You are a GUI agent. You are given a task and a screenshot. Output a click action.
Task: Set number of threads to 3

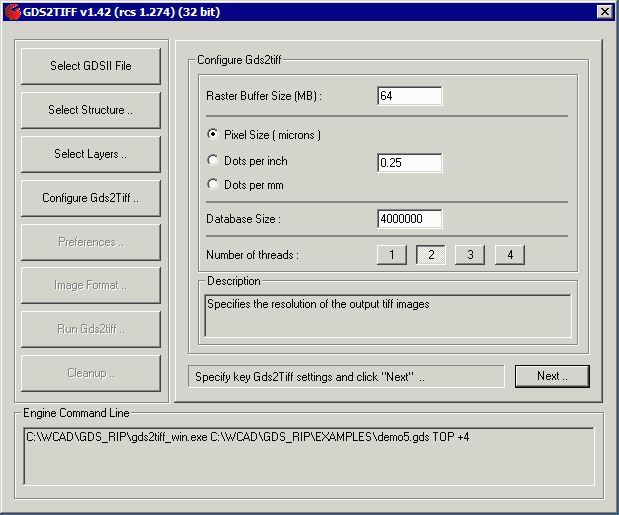tap(470, 255)
